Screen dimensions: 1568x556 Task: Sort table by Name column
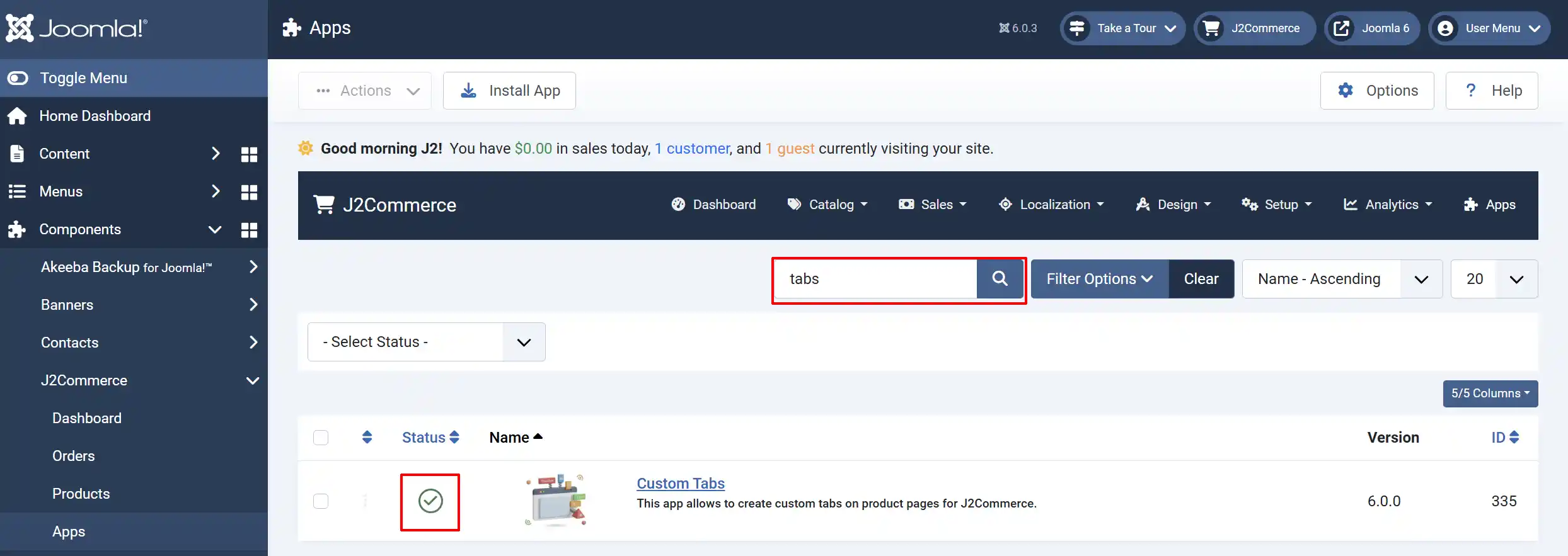(x=516, y=438)
